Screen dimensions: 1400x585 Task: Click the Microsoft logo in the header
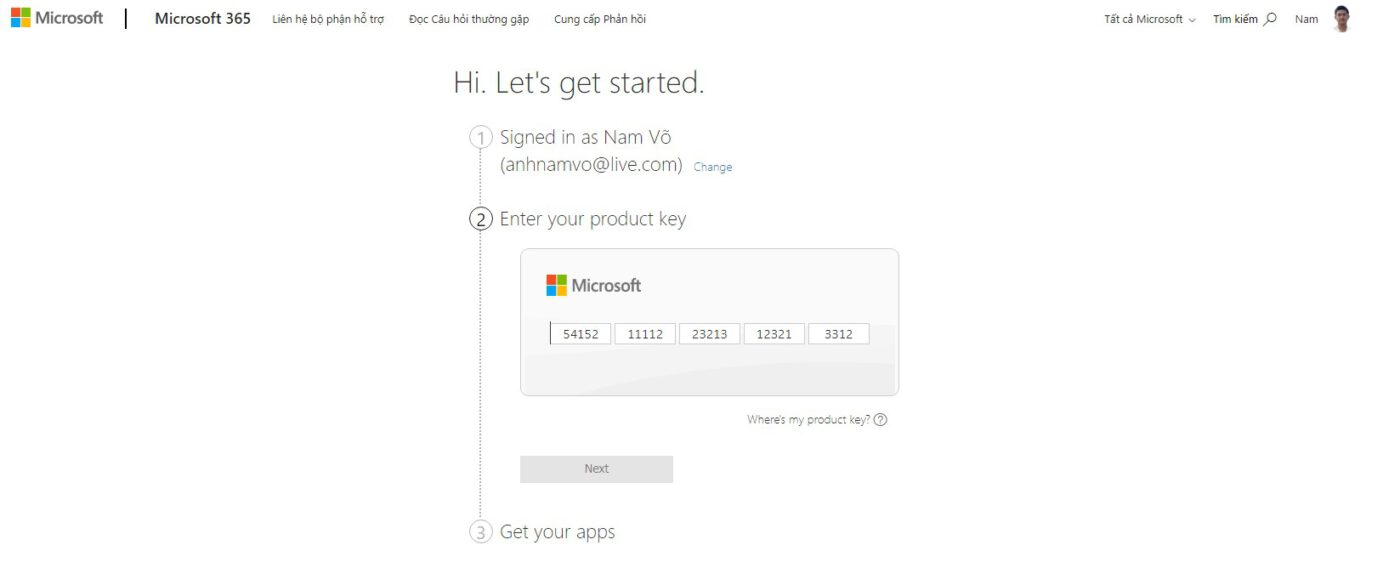click(57, 18)
